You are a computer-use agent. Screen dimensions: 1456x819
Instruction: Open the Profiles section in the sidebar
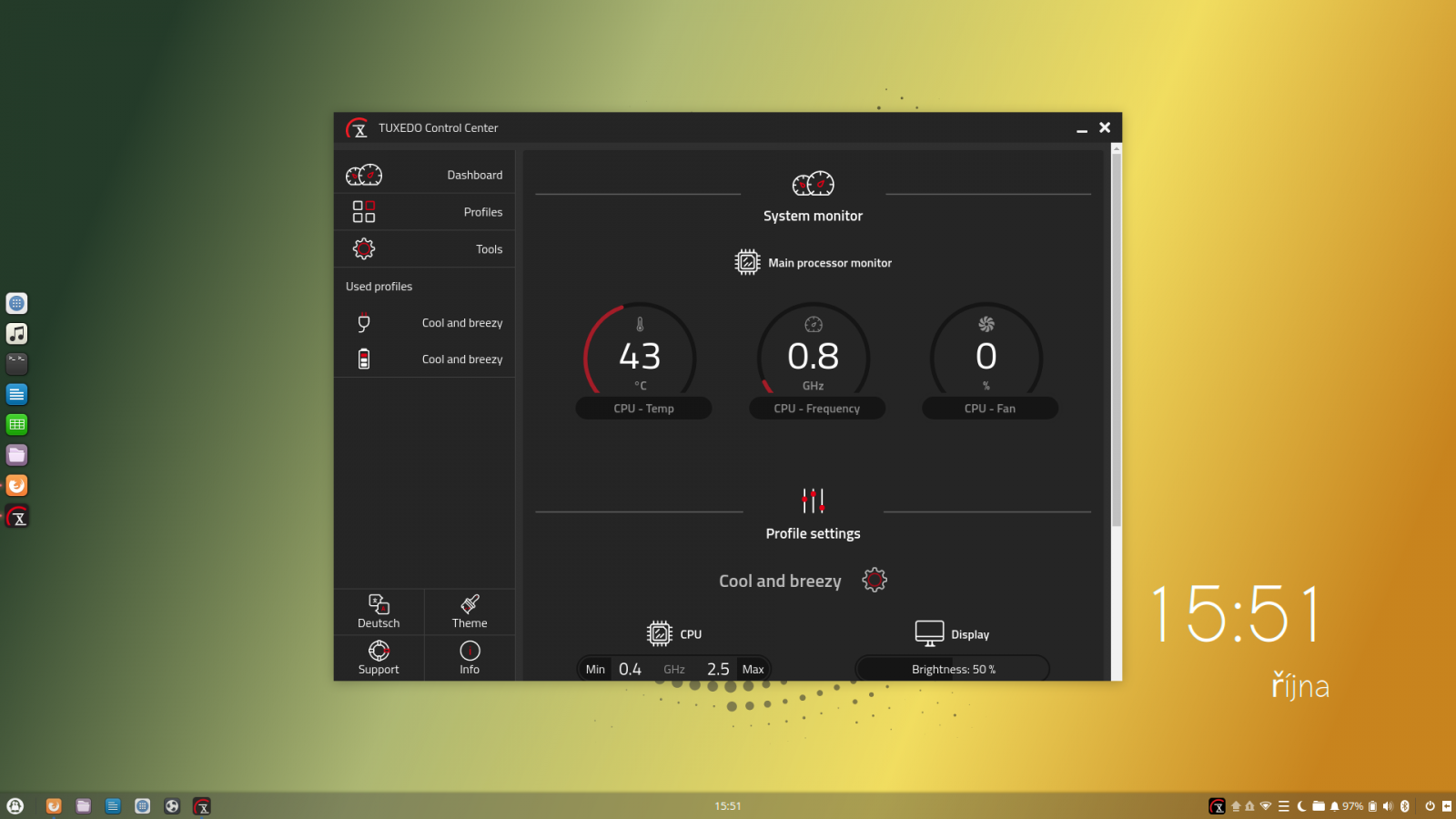424,212
